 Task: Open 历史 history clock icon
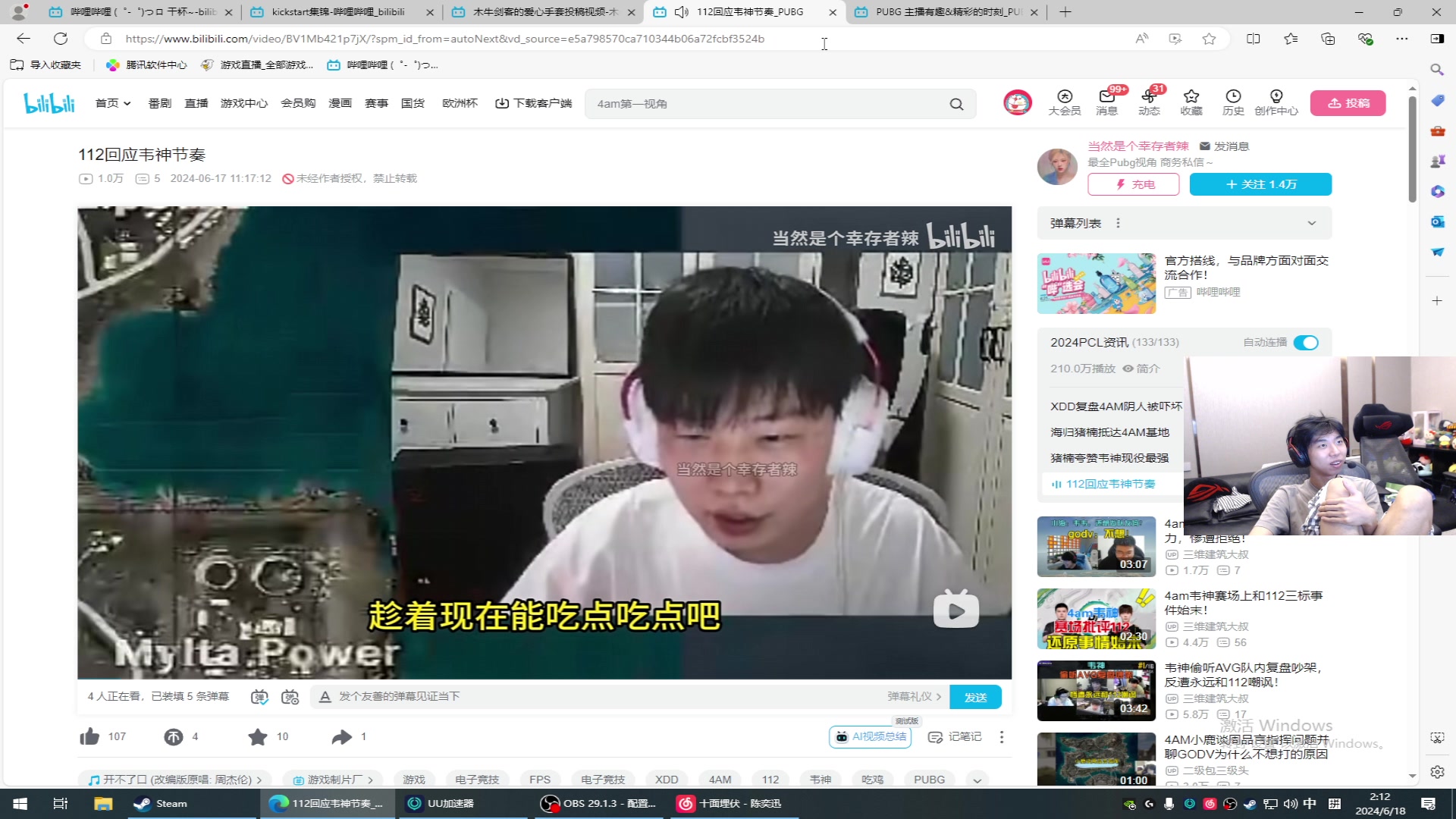pos(1233,102)
